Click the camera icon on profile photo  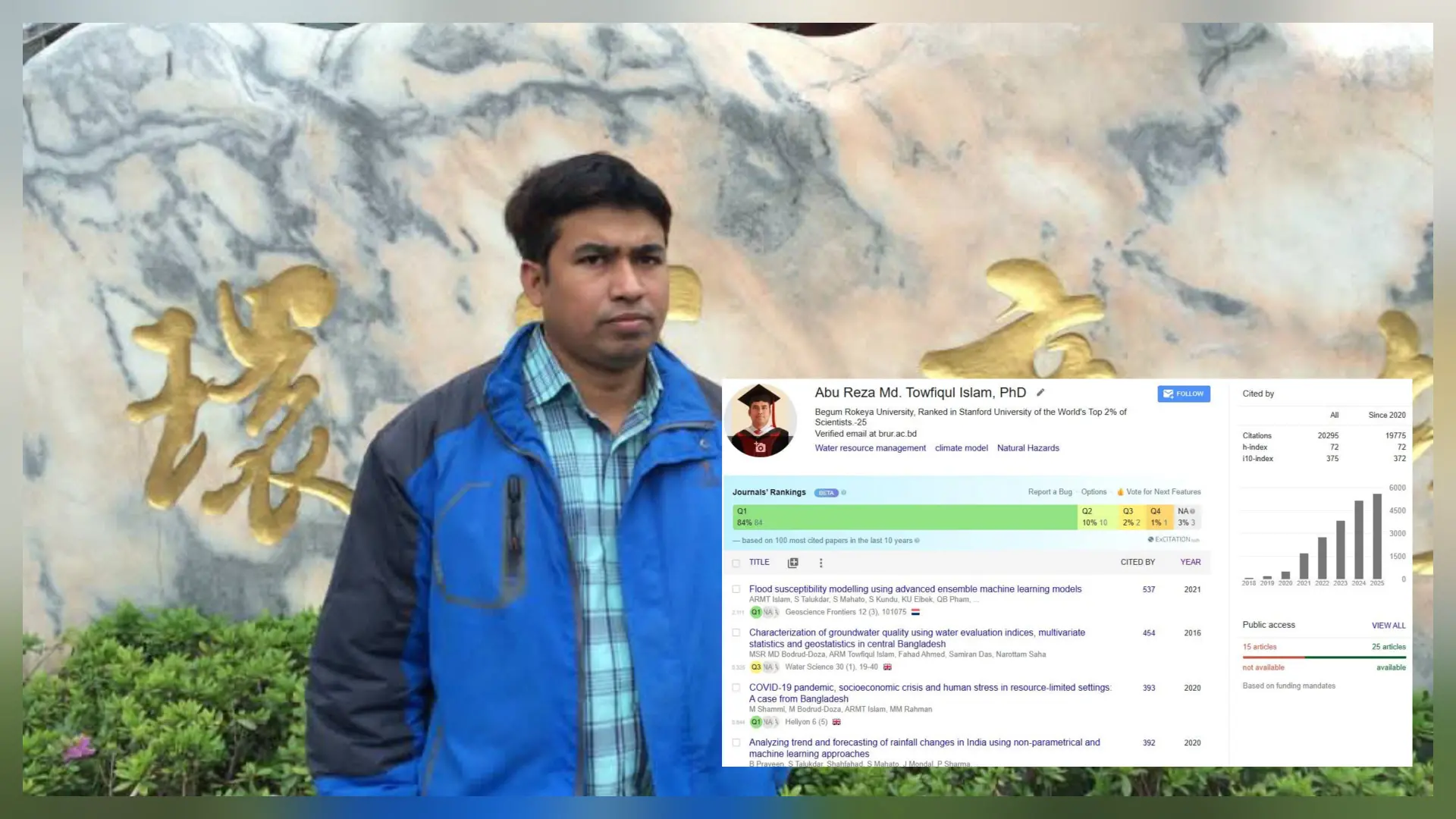pyautogui.click(x=760, y=447)
